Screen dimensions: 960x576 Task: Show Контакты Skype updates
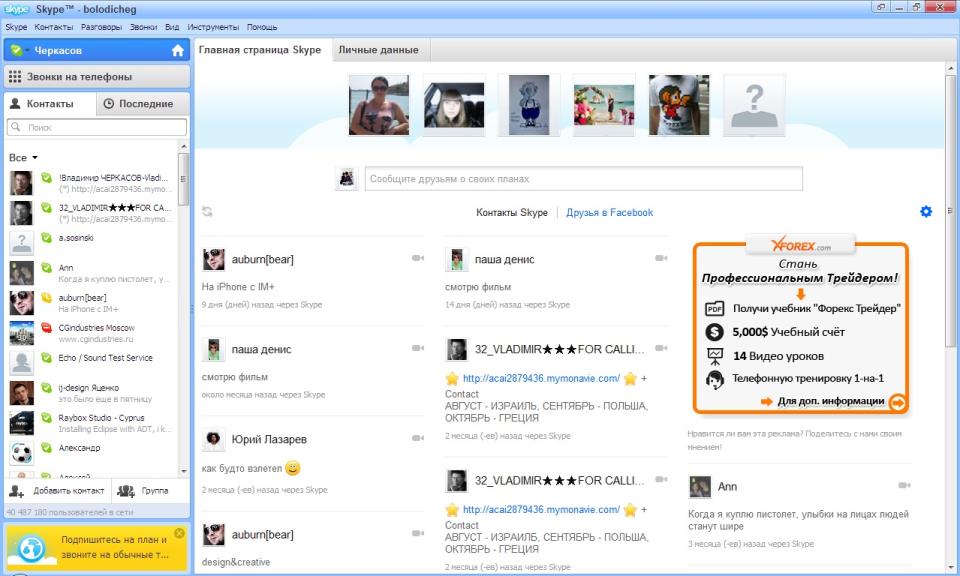tap(512, 212)
